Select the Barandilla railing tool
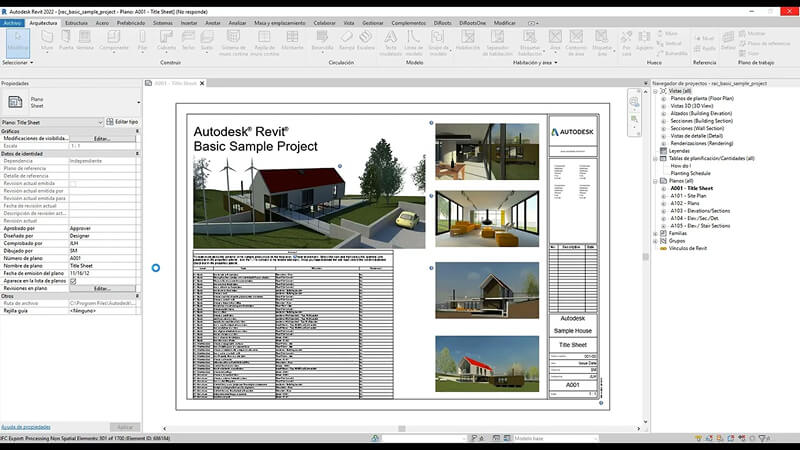 [322, 41]
